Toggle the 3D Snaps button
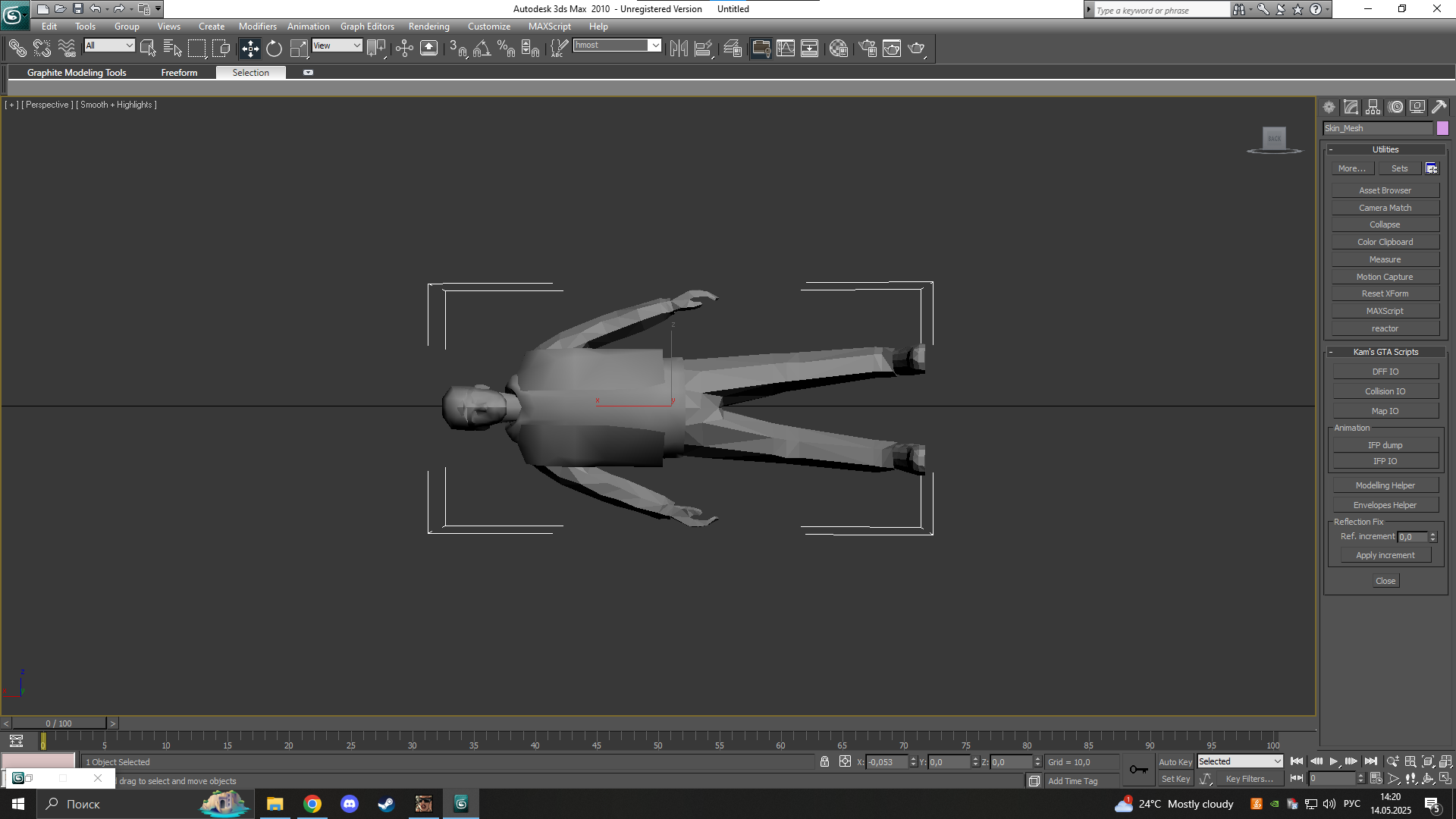The image size is (1456, 819). click(457, 49)
